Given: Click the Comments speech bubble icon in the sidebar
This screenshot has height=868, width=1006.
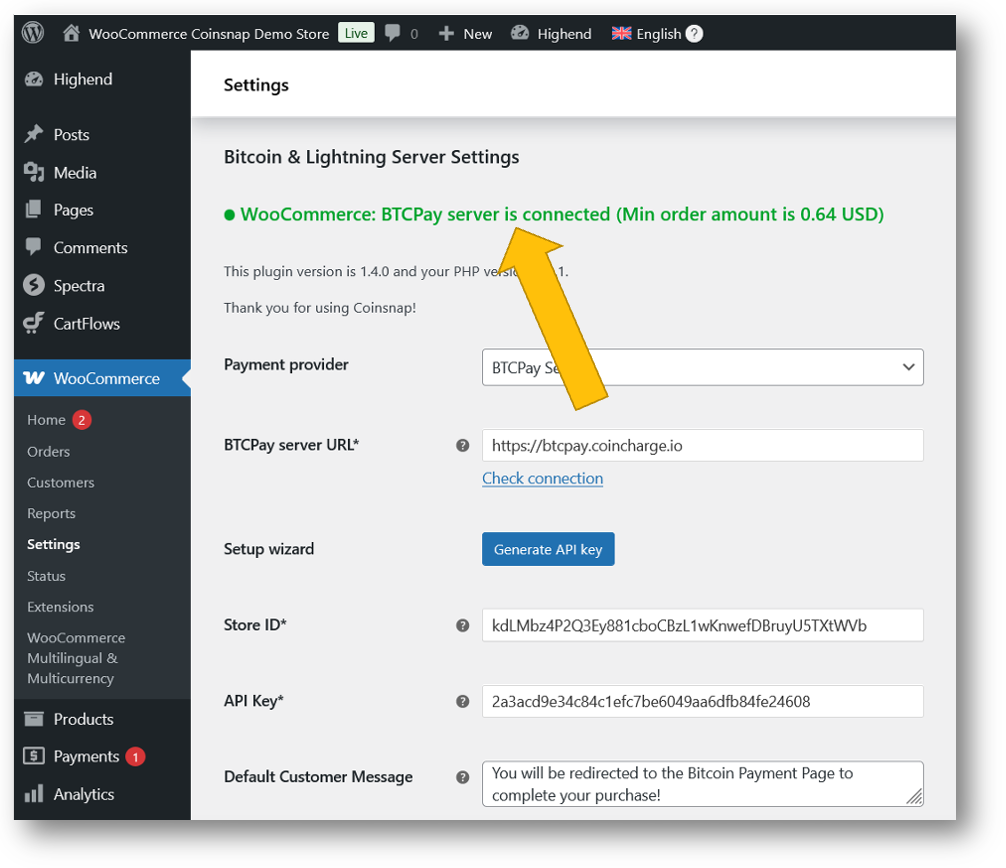Looking at the screenshot, I should point(33,247).
